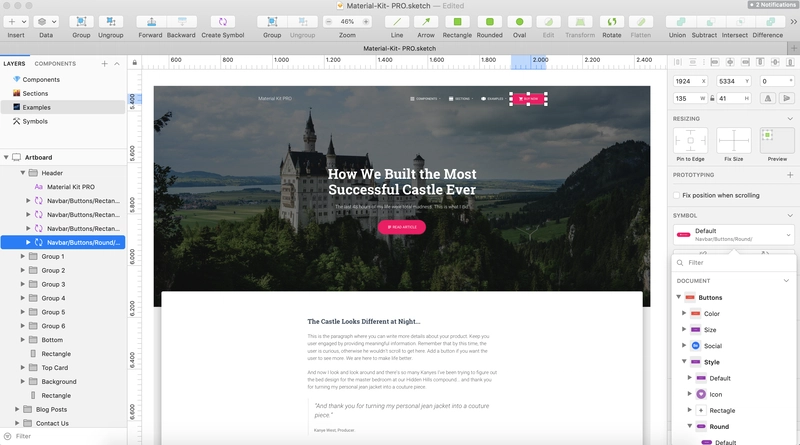800x445 pixels.
Task: Apply the Union boolean operation
Action: click(681, 21)
